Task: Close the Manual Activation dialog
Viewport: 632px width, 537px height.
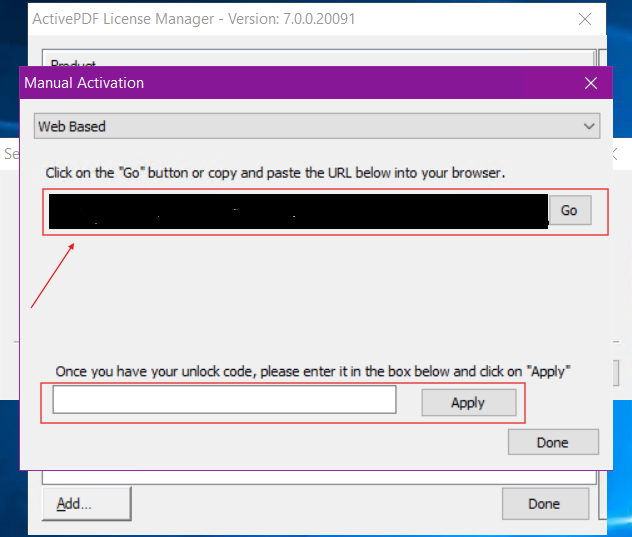Action: point(591,83)
